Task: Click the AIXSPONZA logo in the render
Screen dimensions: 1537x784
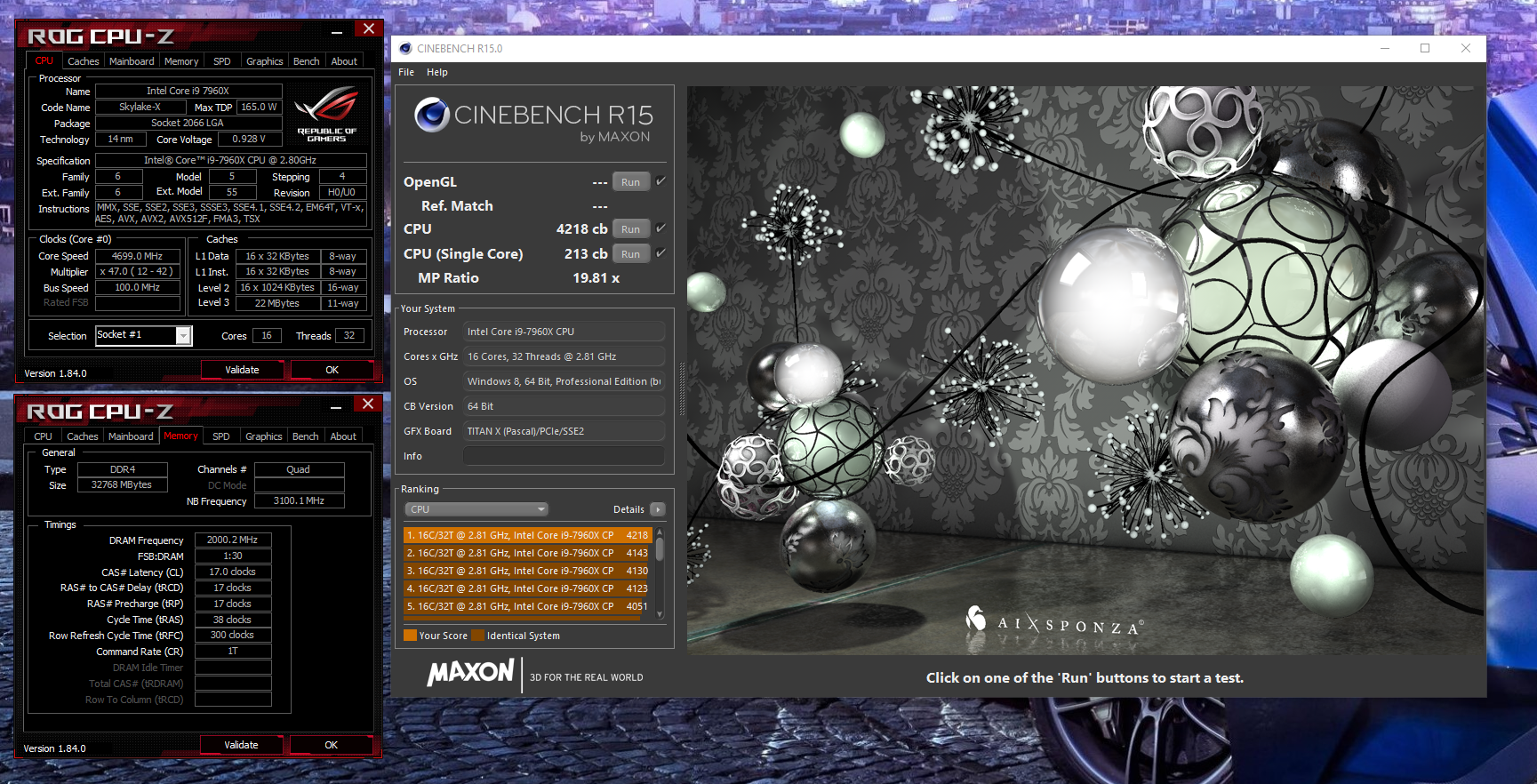Action: point(1054,620)
